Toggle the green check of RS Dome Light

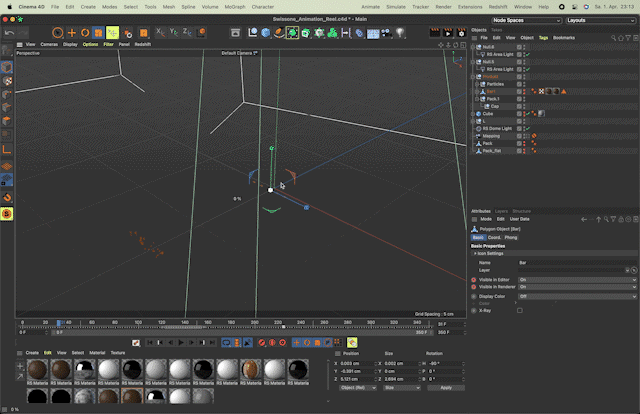(528, 129)
